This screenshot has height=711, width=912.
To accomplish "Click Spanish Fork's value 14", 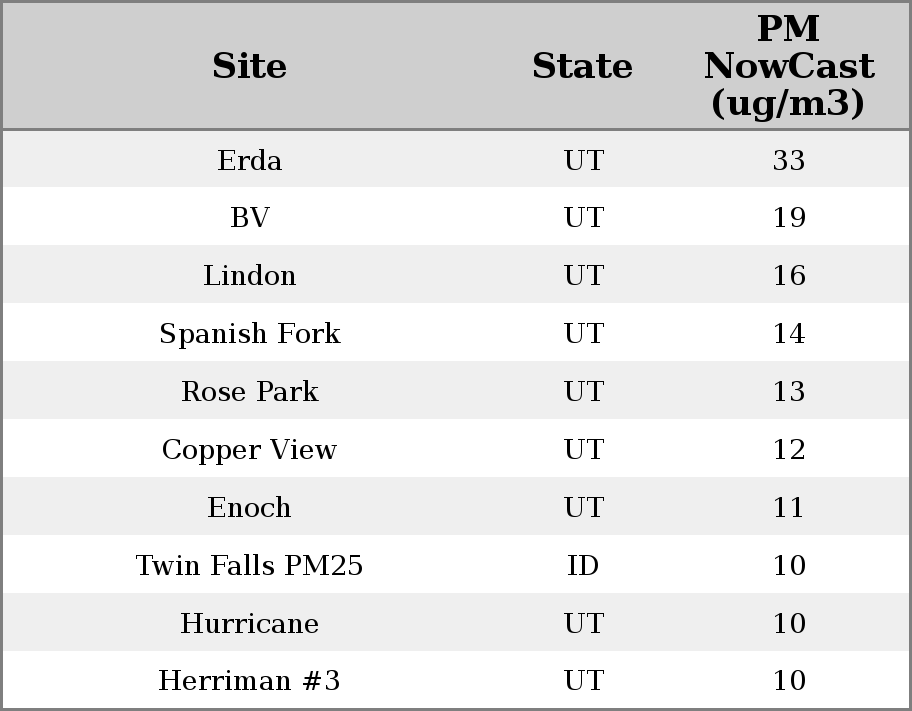I will tap(789, 334).
